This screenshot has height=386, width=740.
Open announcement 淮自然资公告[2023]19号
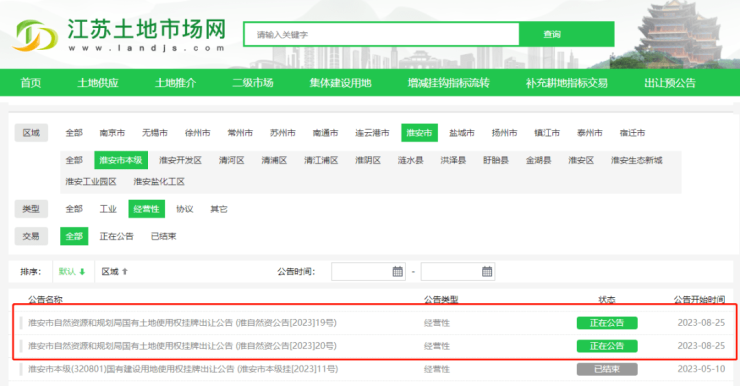(182, 323)
